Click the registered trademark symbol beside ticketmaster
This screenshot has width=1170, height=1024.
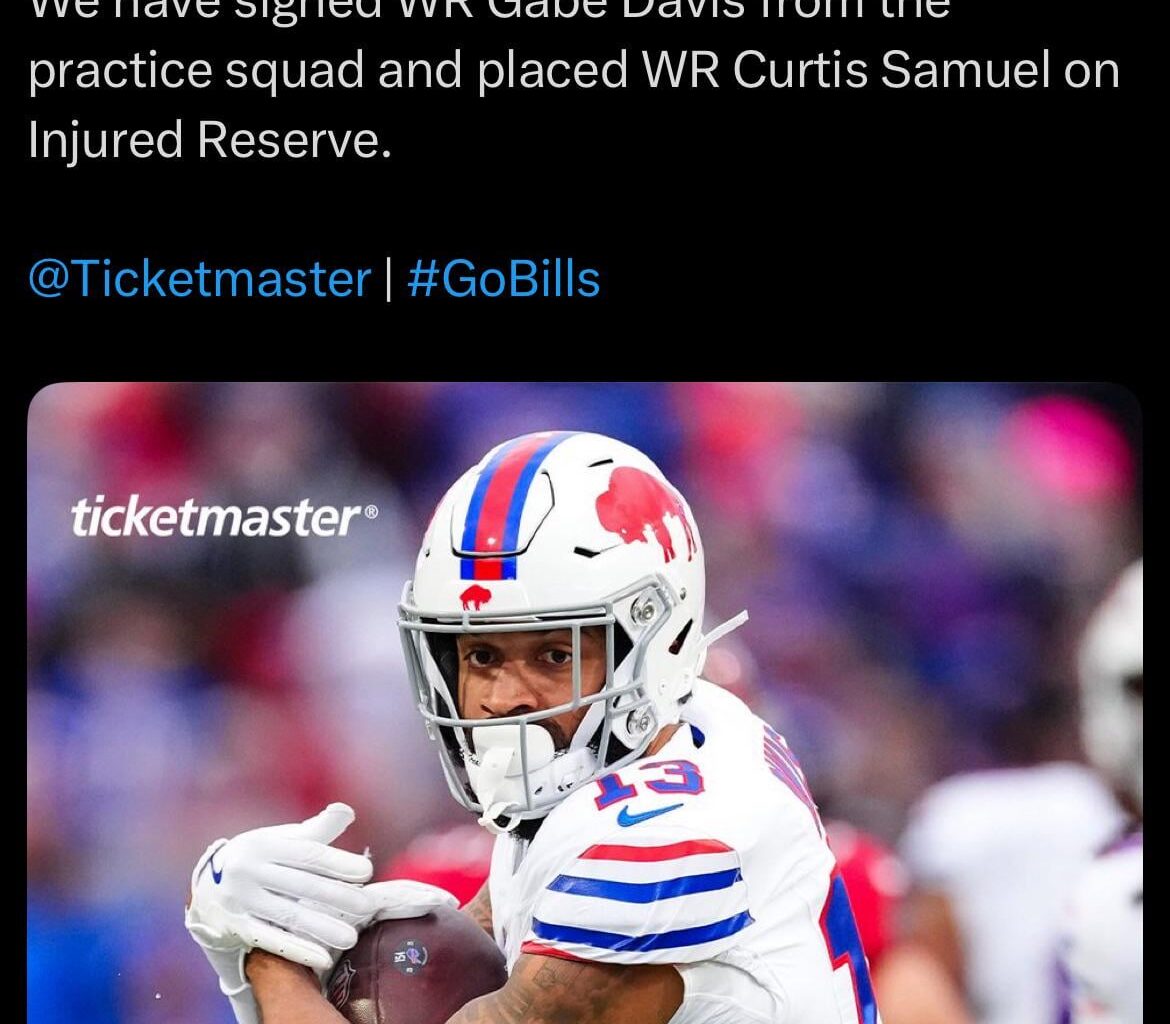pos(370,512)
